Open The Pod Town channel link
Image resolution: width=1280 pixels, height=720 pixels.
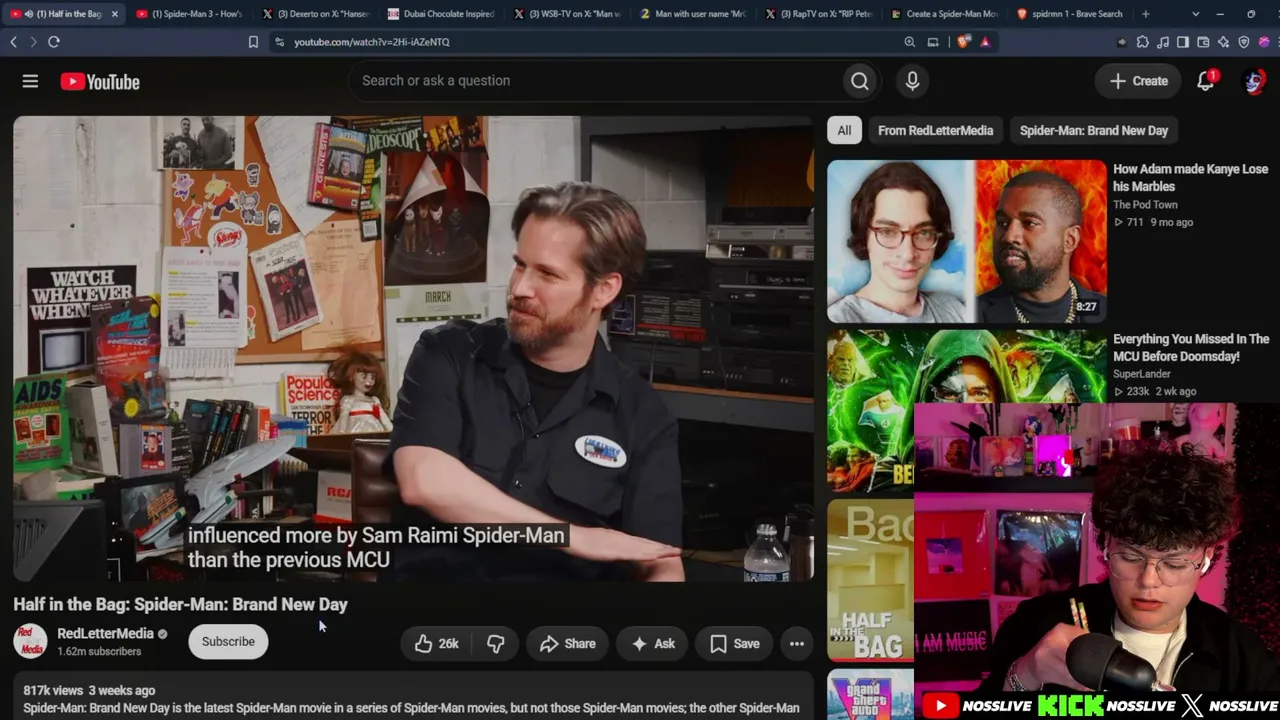tap(1145, 205)
